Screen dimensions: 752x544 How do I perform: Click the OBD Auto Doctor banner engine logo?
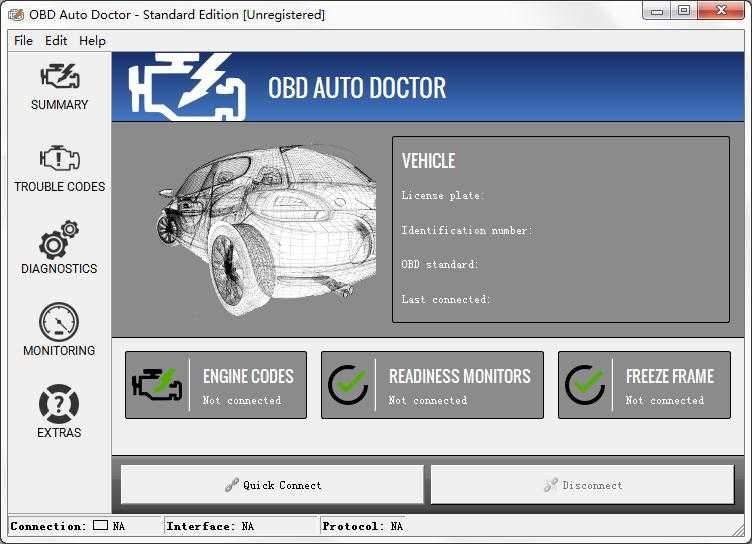coord(187,87)
